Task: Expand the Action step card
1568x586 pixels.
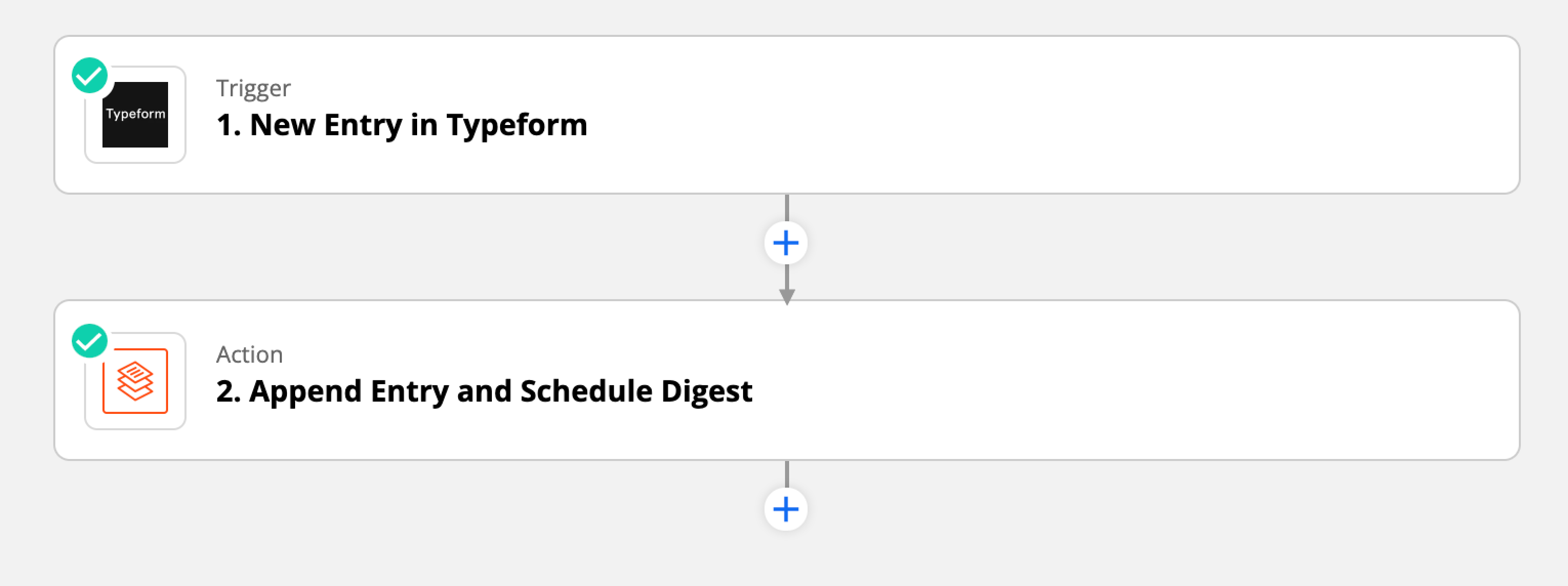Action: [x=787, y=380]
